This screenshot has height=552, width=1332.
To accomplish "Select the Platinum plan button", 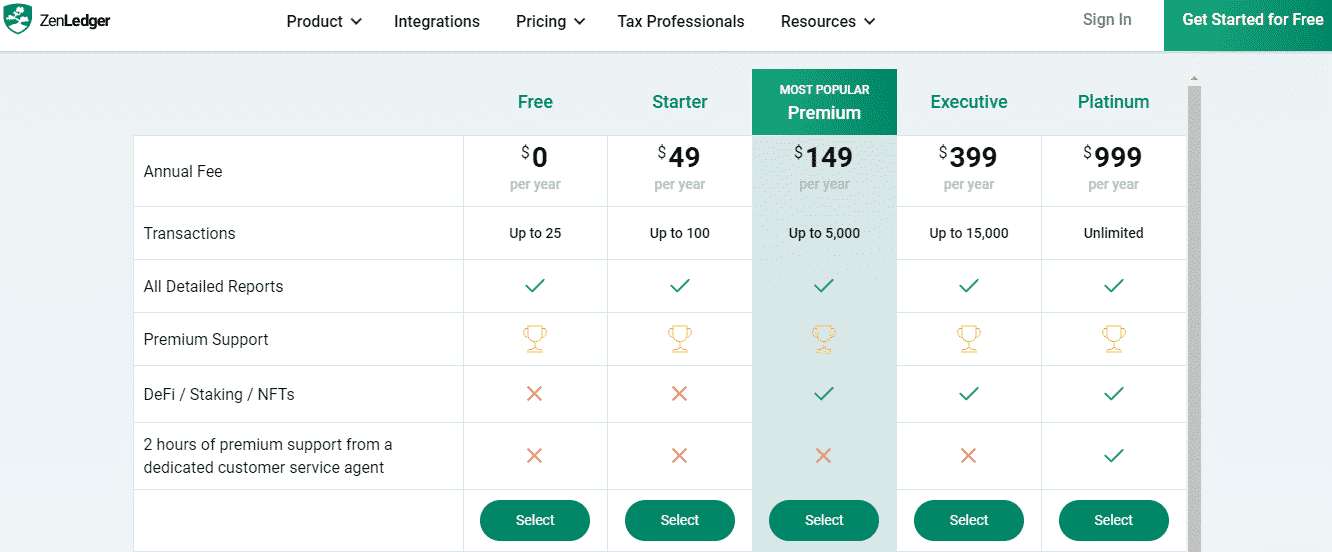I will pos(1114,520).
